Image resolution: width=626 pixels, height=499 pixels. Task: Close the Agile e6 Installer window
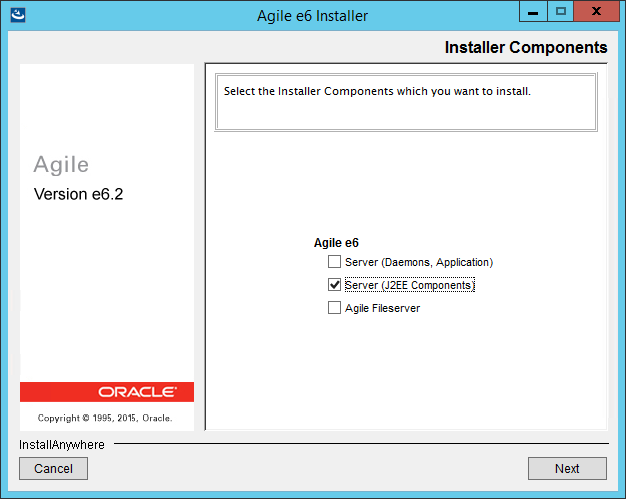coord(596,11)
